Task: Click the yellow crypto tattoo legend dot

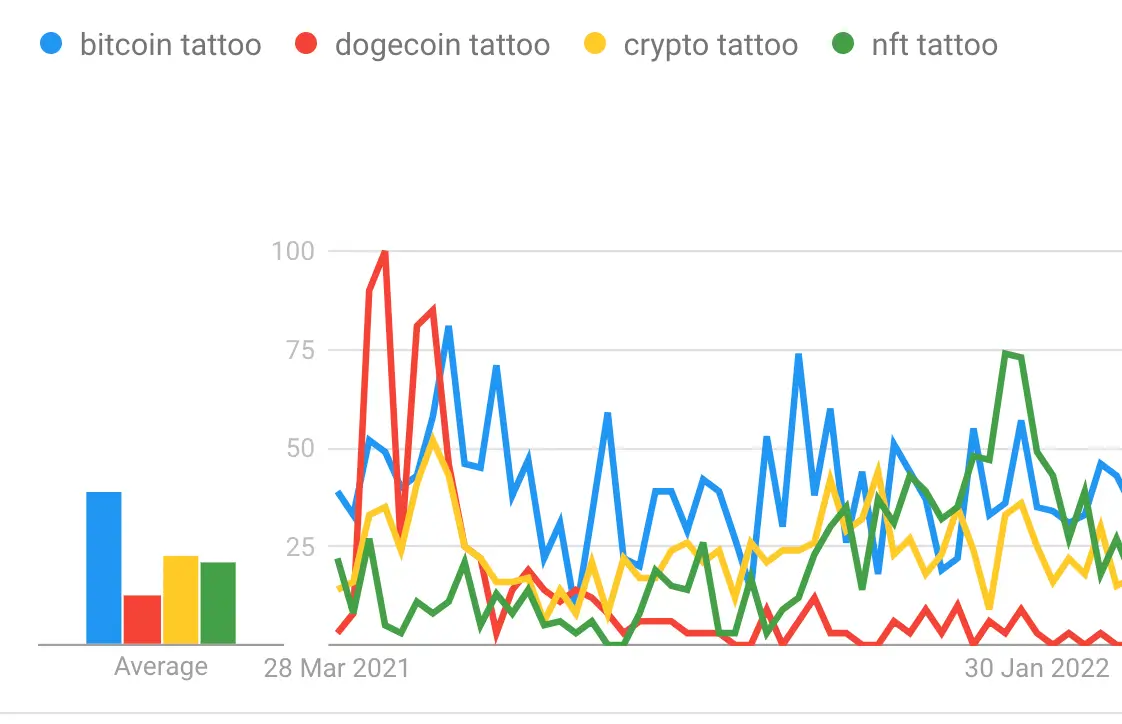Action: point(594,45)
